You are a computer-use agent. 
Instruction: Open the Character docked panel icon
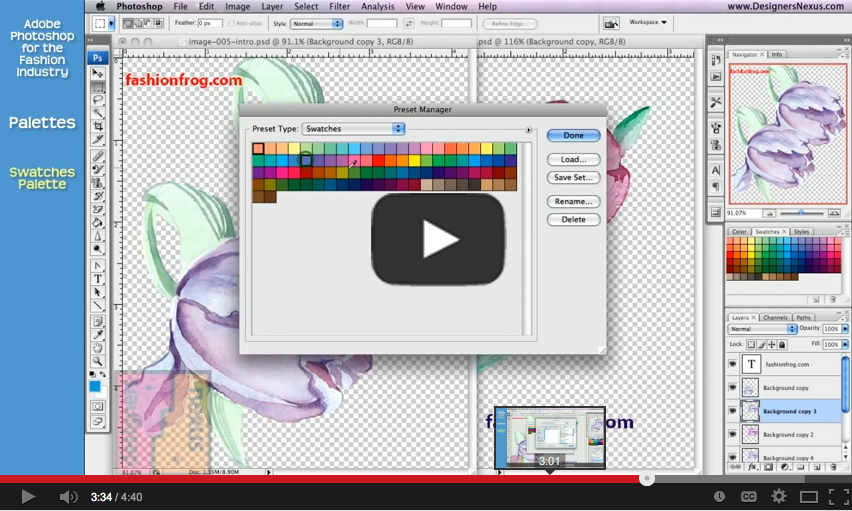[716, 171]
